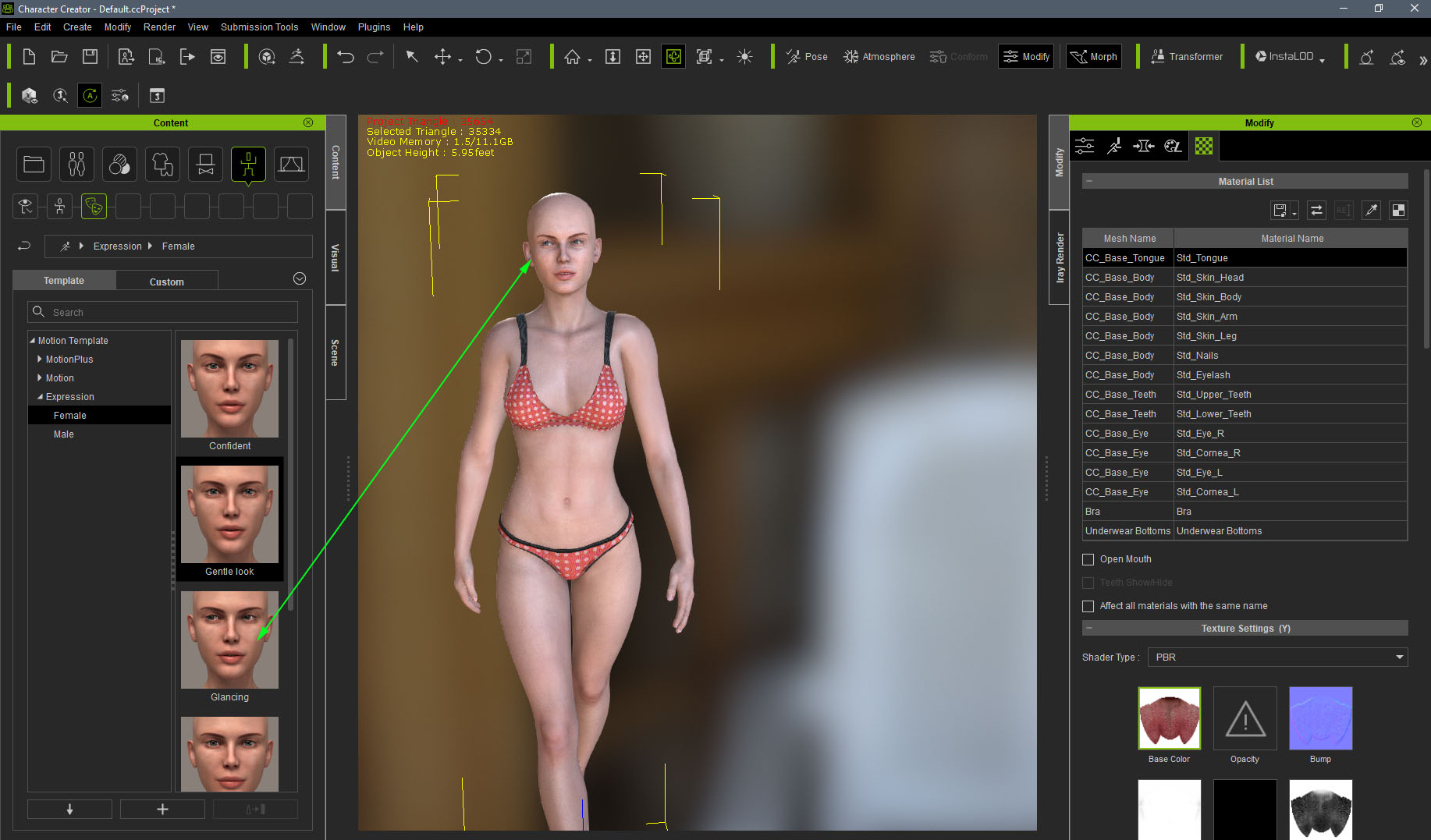Click the Content search field
The width and height of the screenshot is (1431, 840).
[x=162, y=312]
